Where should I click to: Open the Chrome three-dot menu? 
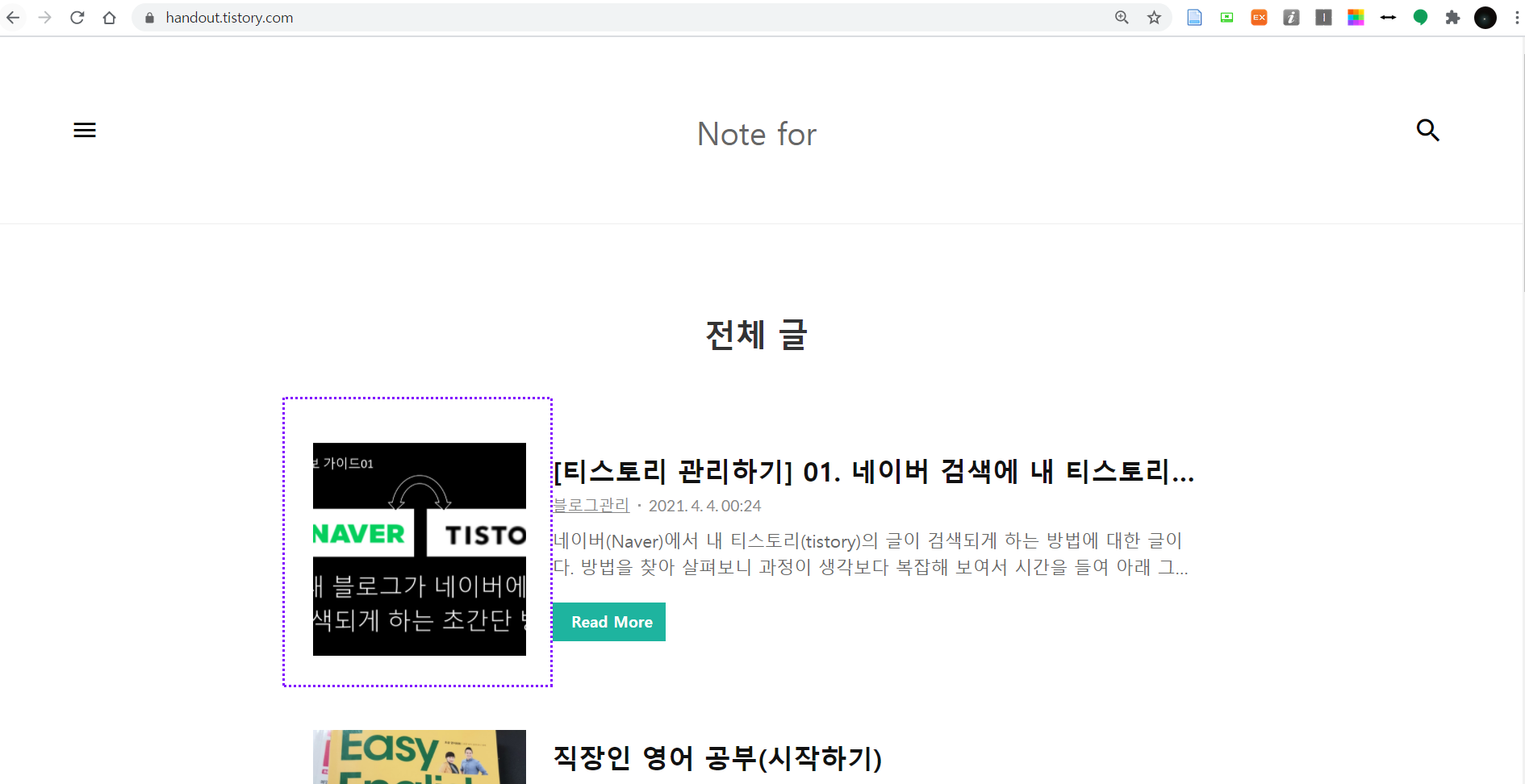1516,18
